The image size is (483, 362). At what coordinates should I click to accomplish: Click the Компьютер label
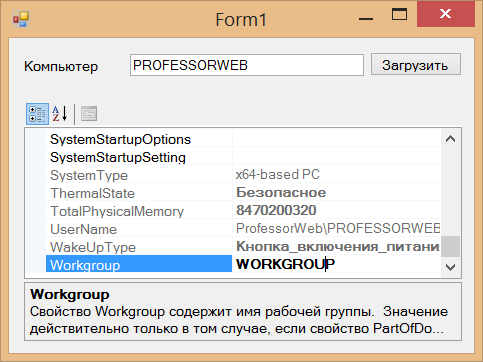(61, 66)
